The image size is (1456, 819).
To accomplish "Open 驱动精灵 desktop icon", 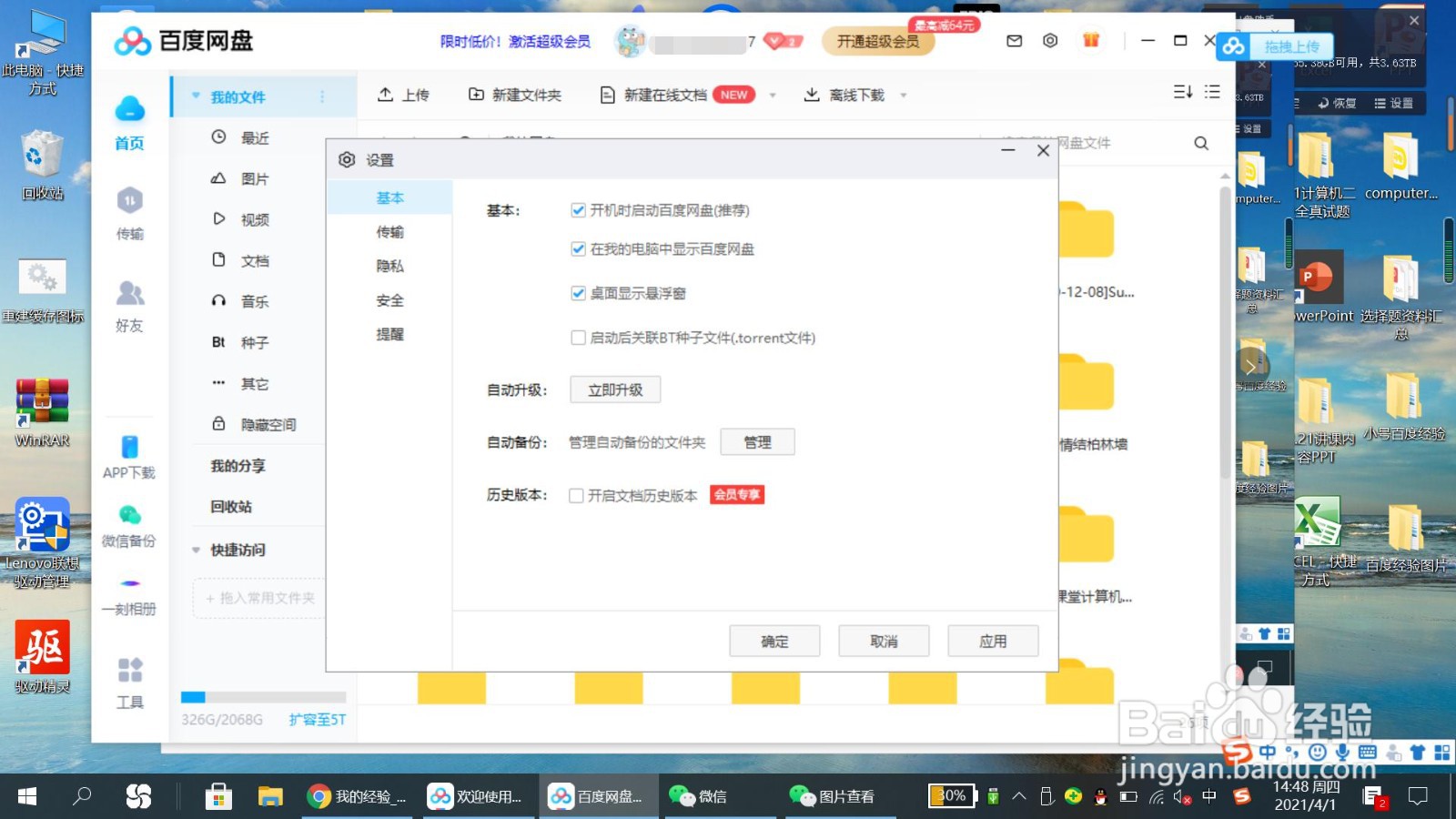I will pyautogui.click(x=42, y=657).
